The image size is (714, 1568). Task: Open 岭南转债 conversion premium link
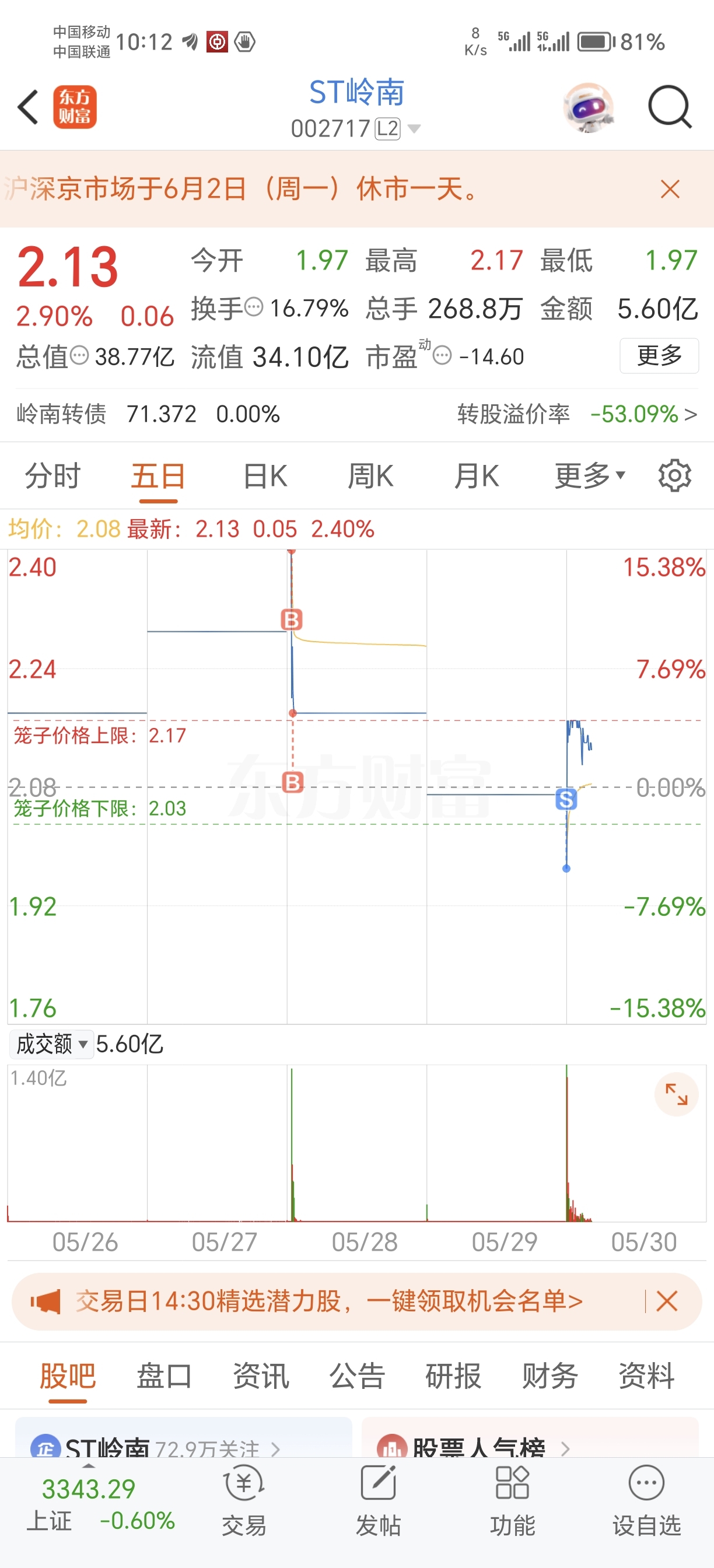[577, 414]
